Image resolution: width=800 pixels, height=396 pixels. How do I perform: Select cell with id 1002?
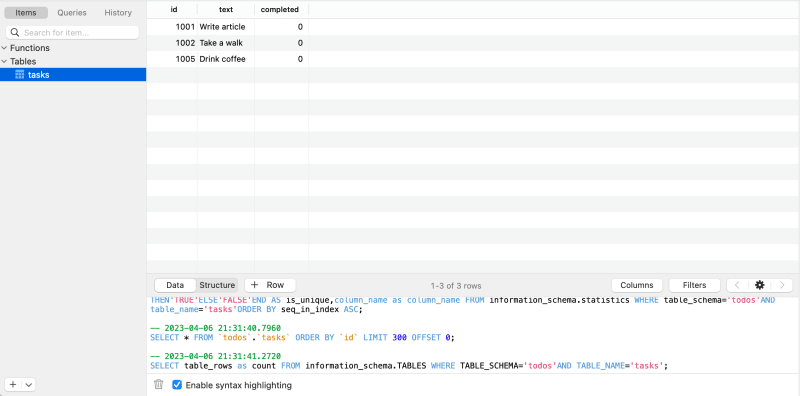(x=172, y=43)
